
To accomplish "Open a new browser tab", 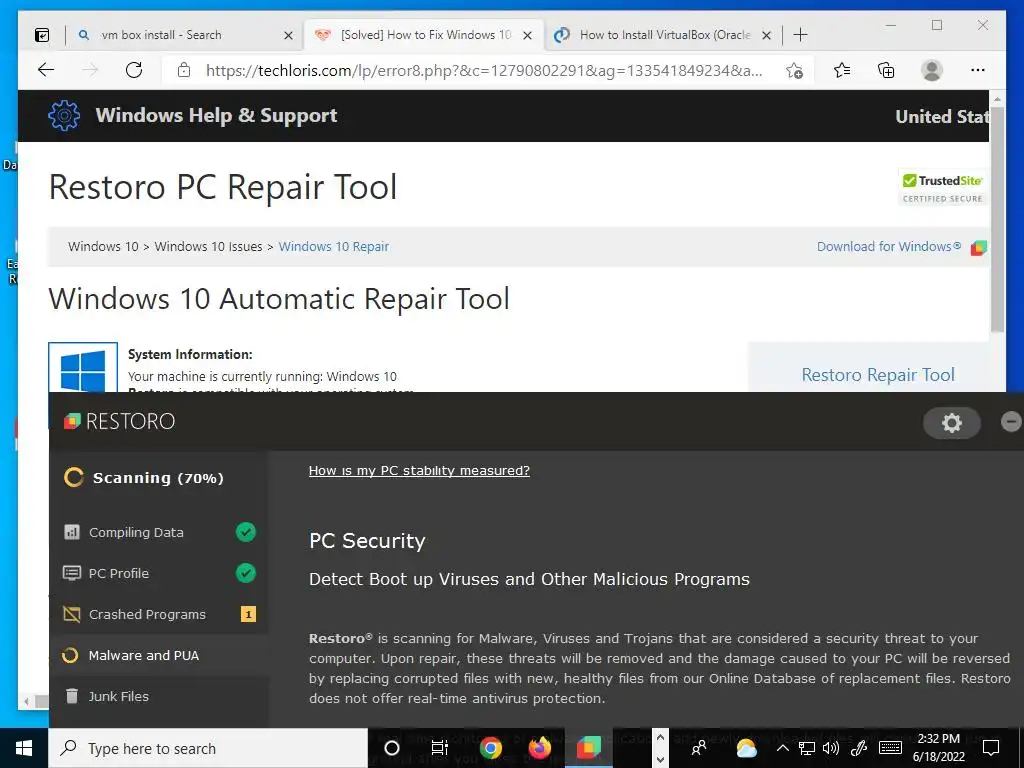I will tap(800, 35).
